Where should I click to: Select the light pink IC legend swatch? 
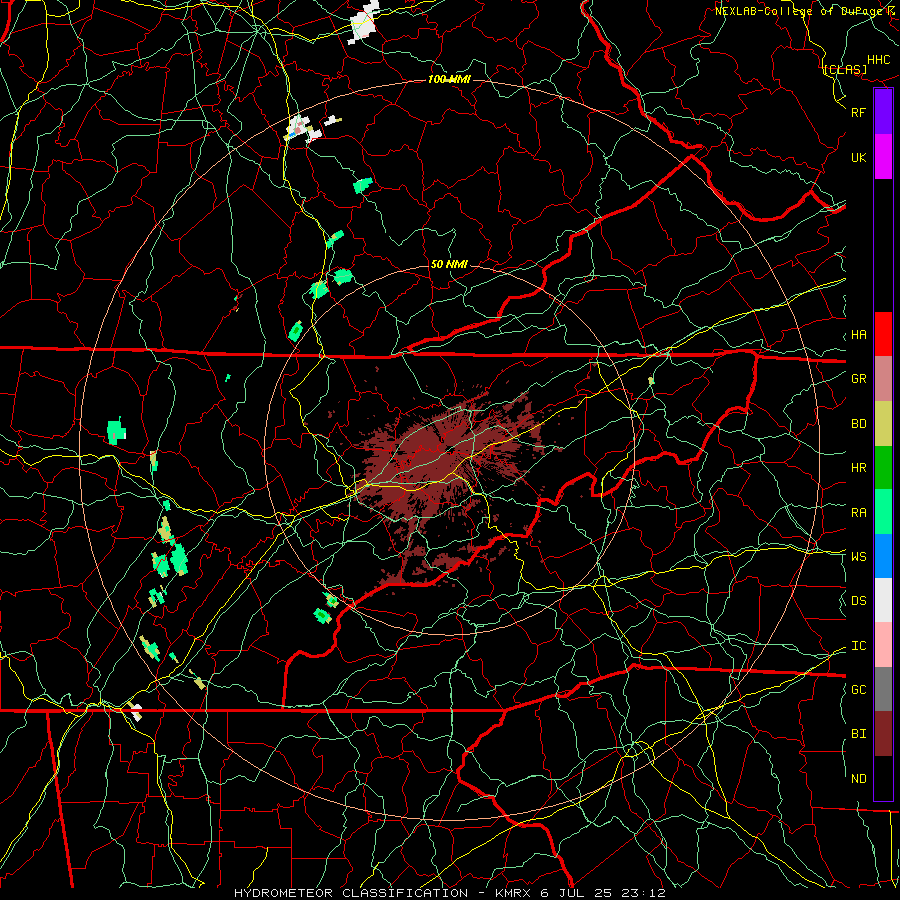click(x=883, y=645)
